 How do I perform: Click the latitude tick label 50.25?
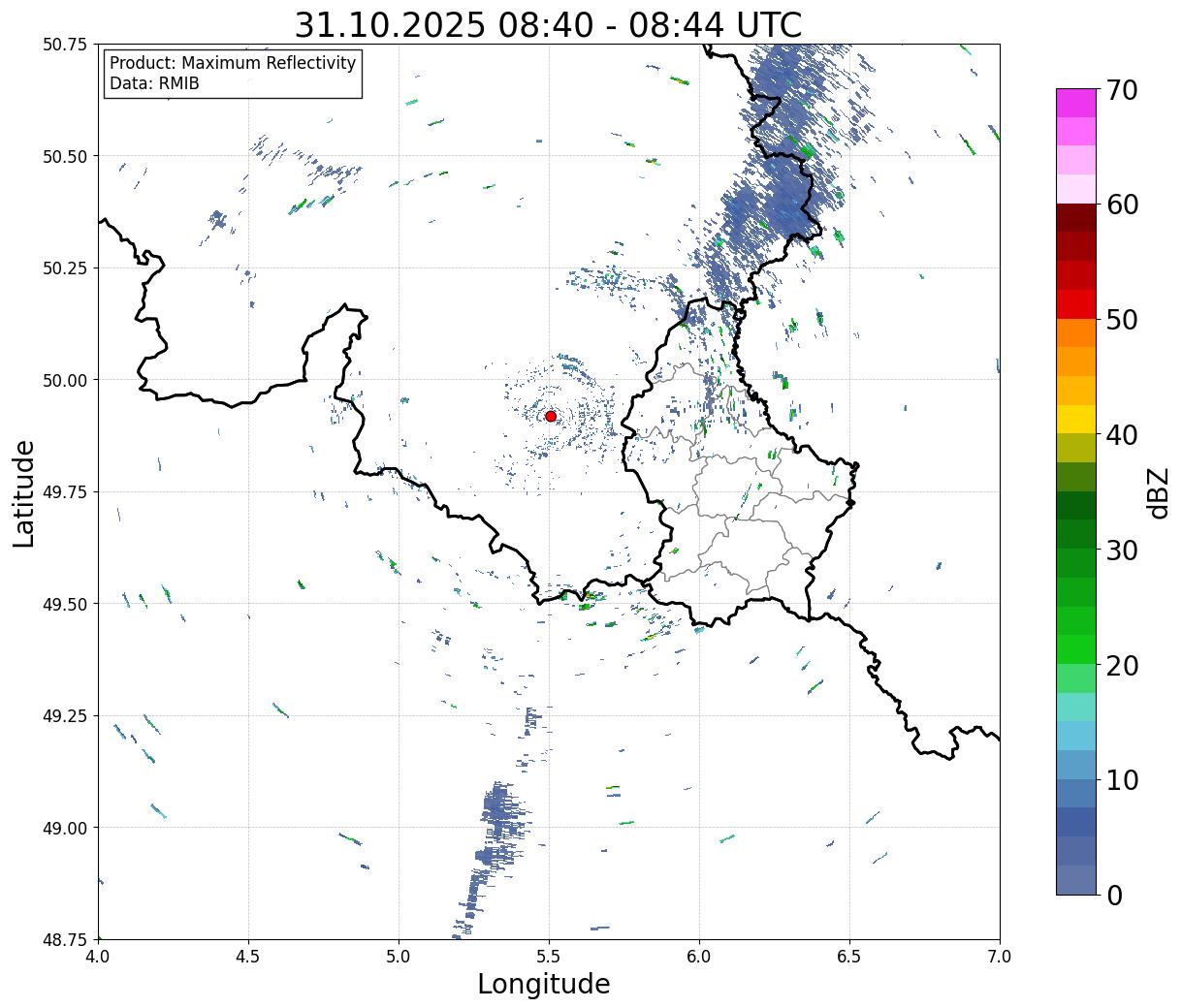pyautogui.click(x=65, y=268)
